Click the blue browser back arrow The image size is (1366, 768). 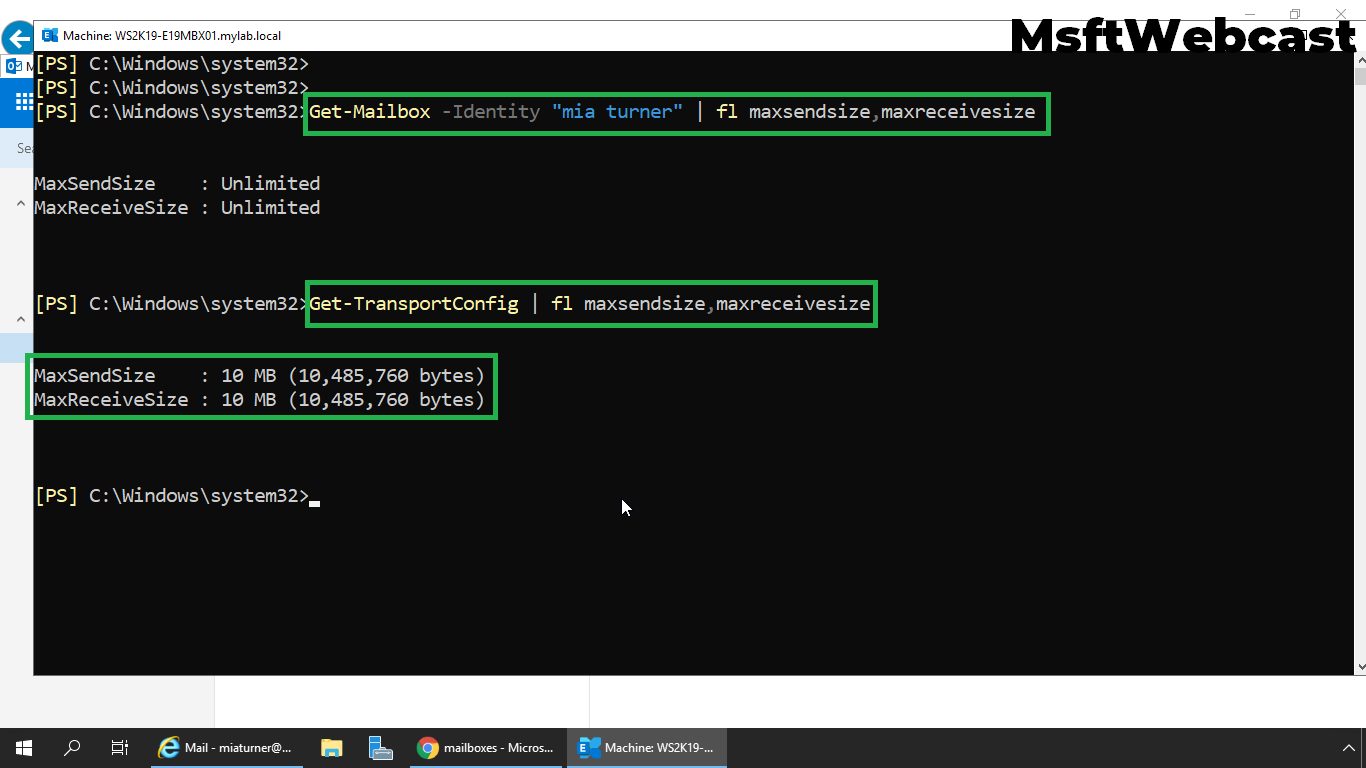coord(17,39)
